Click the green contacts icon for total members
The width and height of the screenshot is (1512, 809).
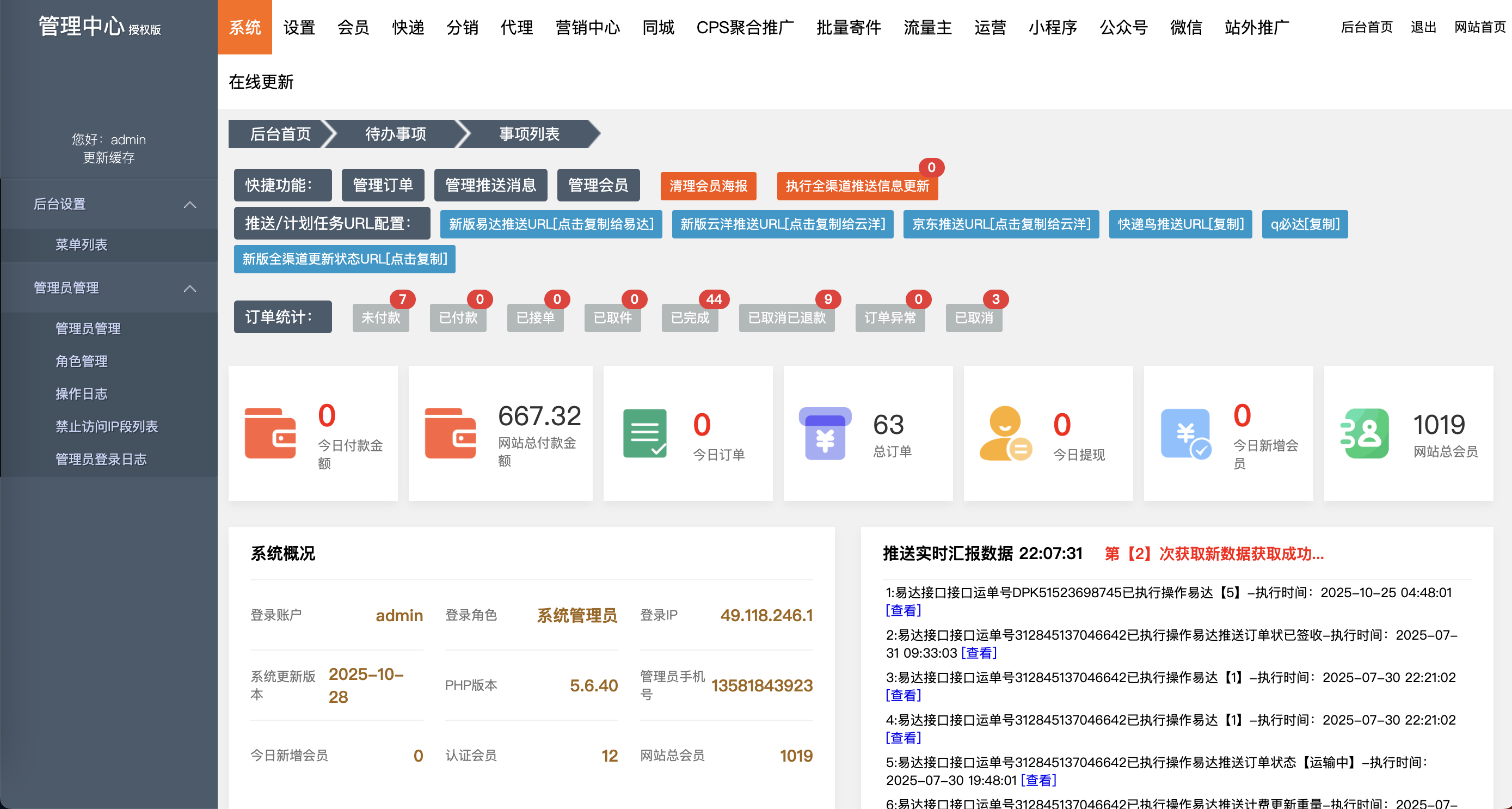[1365, 433]
